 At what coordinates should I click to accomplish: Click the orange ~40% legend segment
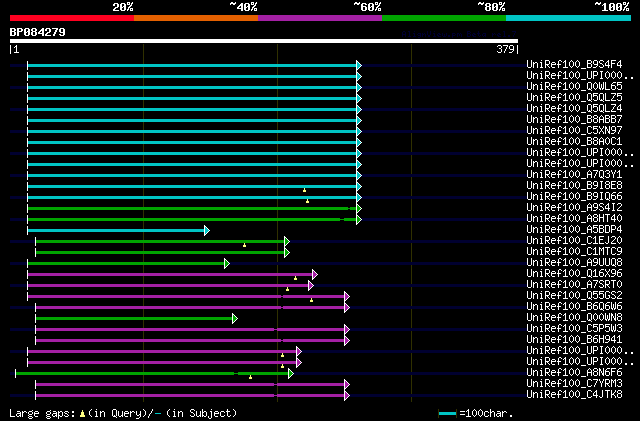196,18
